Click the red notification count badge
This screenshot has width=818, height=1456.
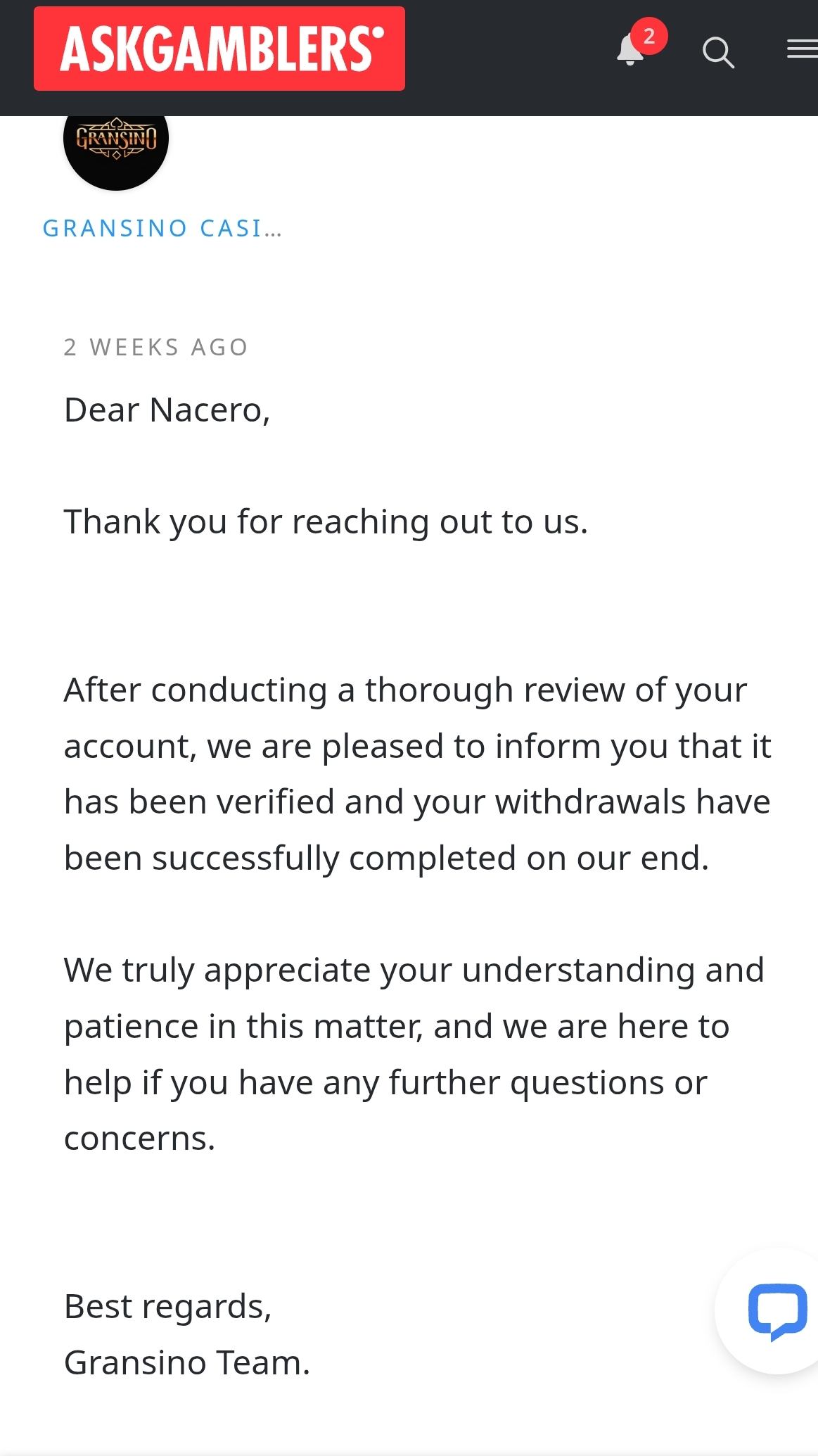point(649,36)
